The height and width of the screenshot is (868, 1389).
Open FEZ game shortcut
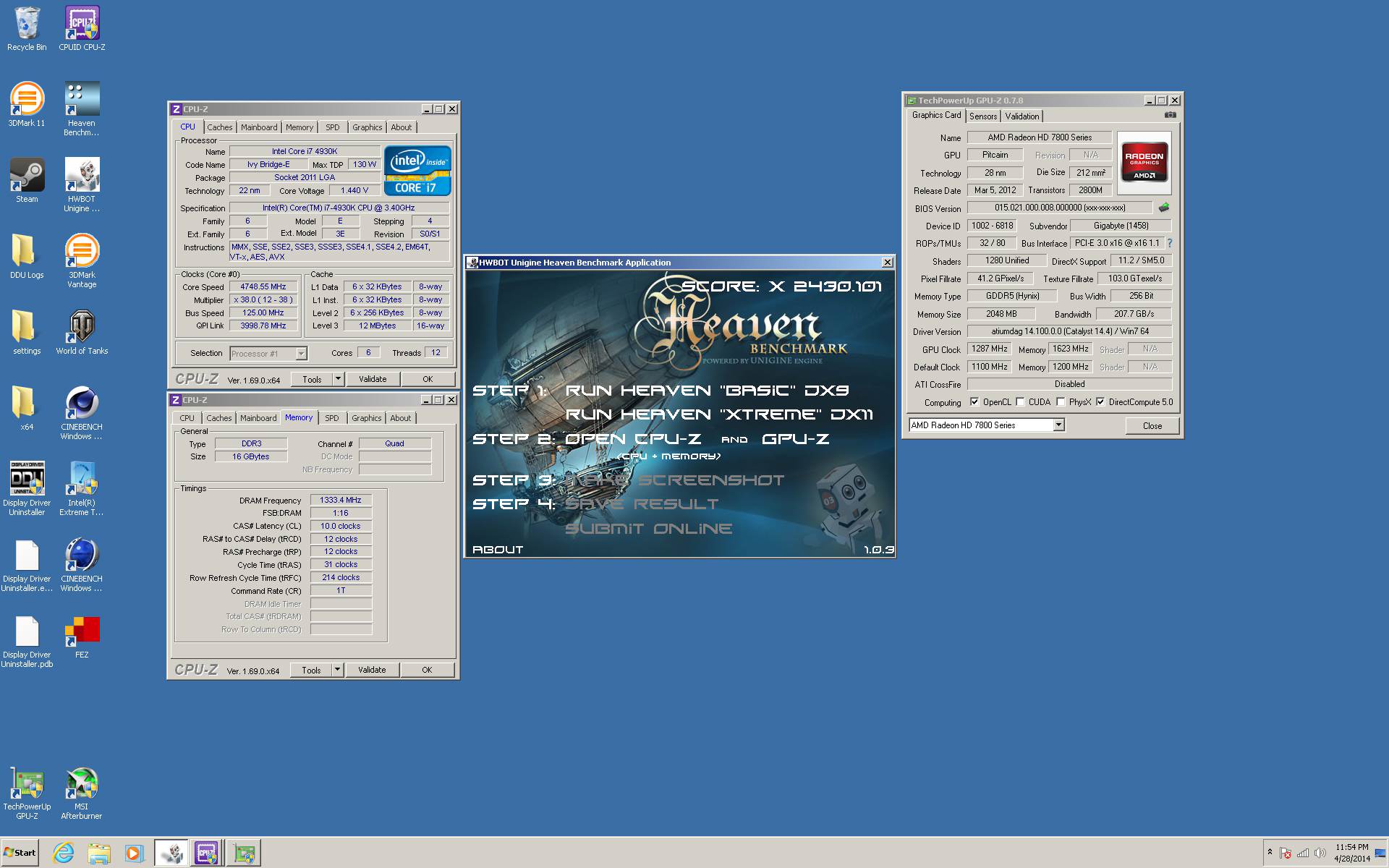[x=82, y=637]
